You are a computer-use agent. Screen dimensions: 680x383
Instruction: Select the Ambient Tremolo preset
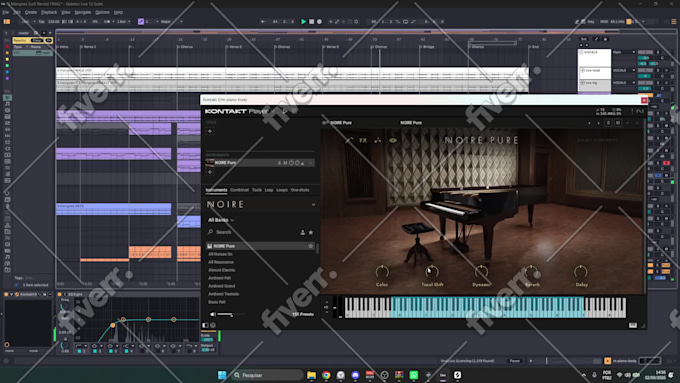(x=223, y=294)
